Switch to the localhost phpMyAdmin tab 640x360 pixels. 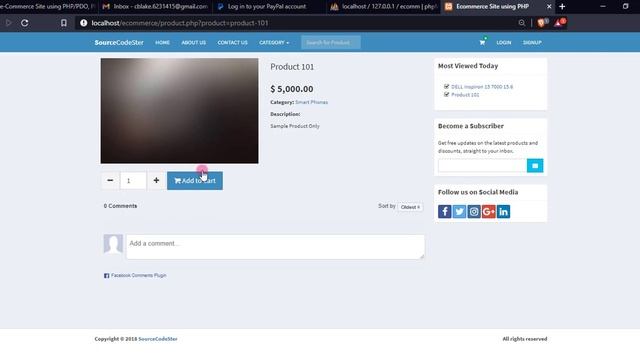point(383,7)
